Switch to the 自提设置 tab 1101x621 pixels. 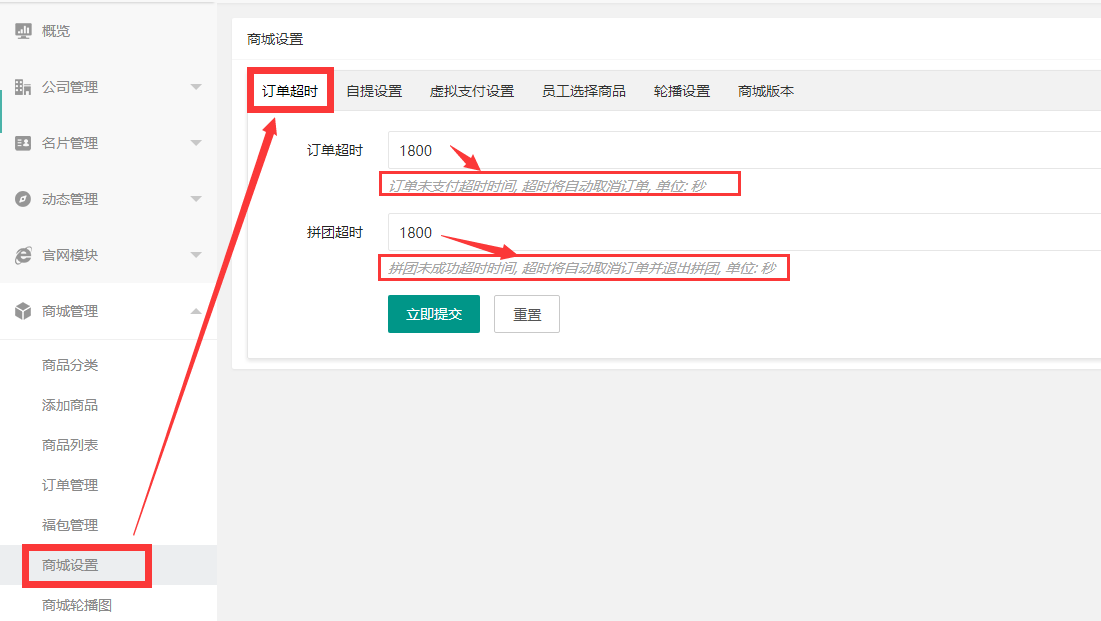374,91
